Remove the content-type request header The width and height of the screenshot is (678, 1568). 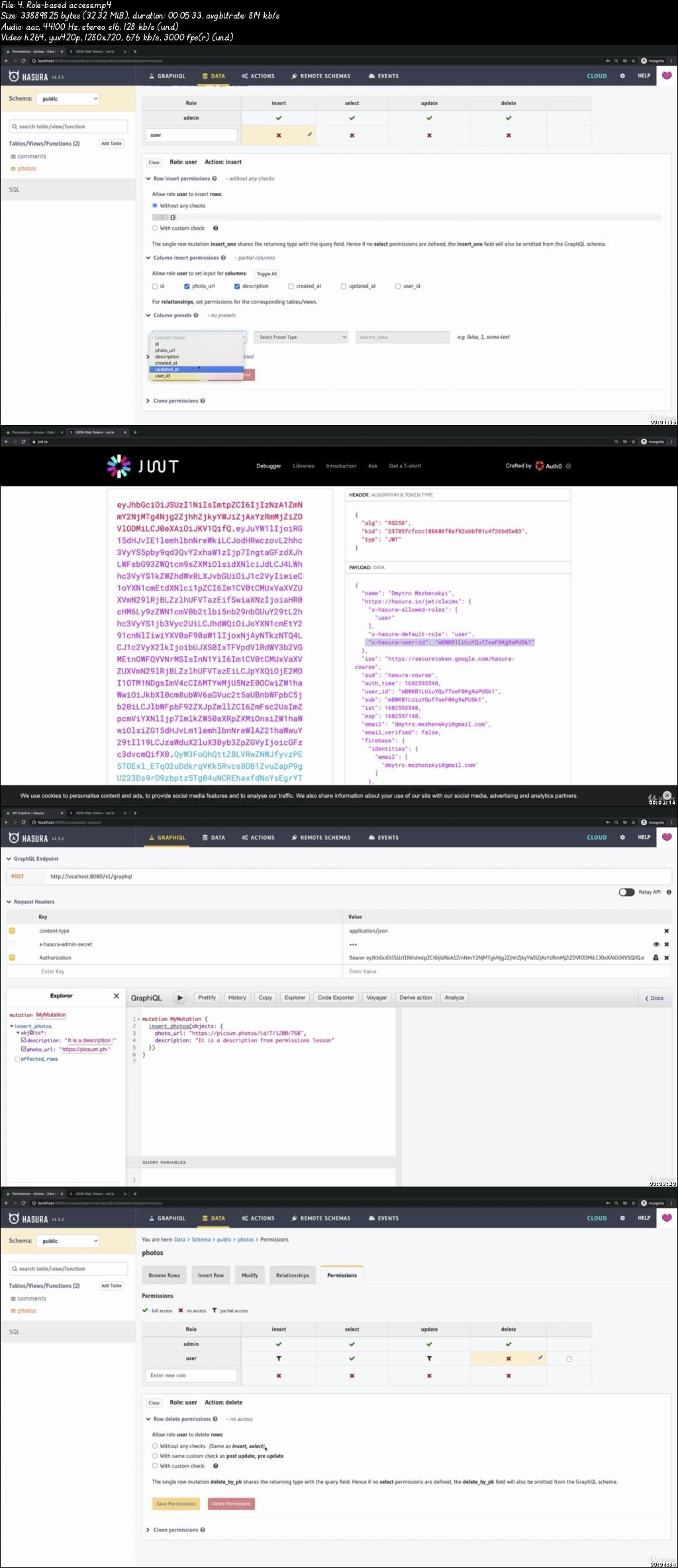pos(666,930)
